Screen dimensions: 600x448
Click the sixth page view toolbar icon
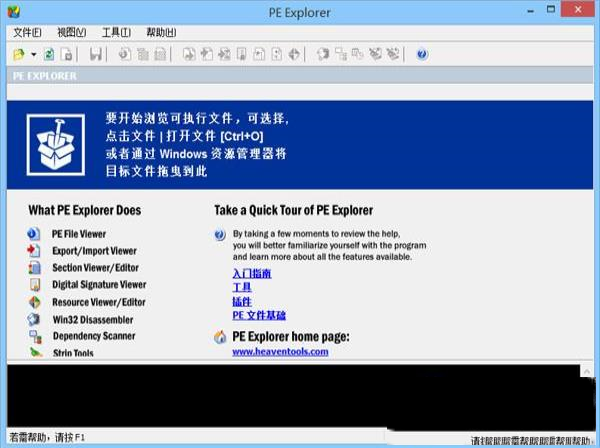pyautogui.click(x=277, y=54)
